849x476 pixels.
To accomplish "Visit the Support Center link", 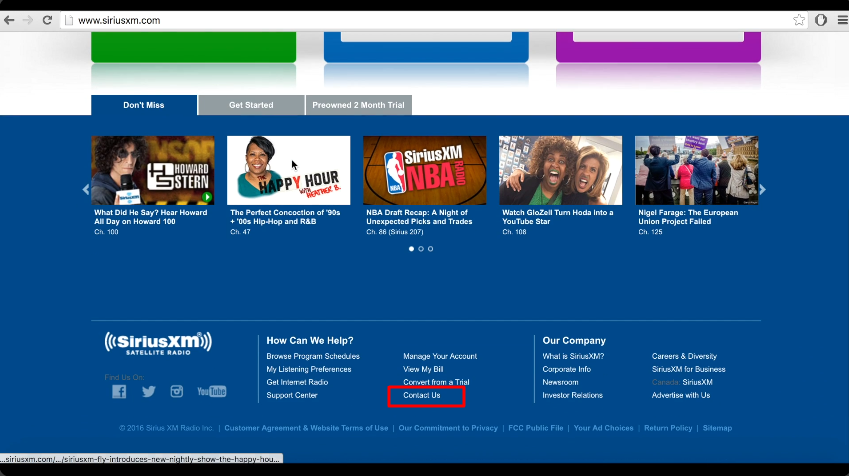I will [292, 395].
